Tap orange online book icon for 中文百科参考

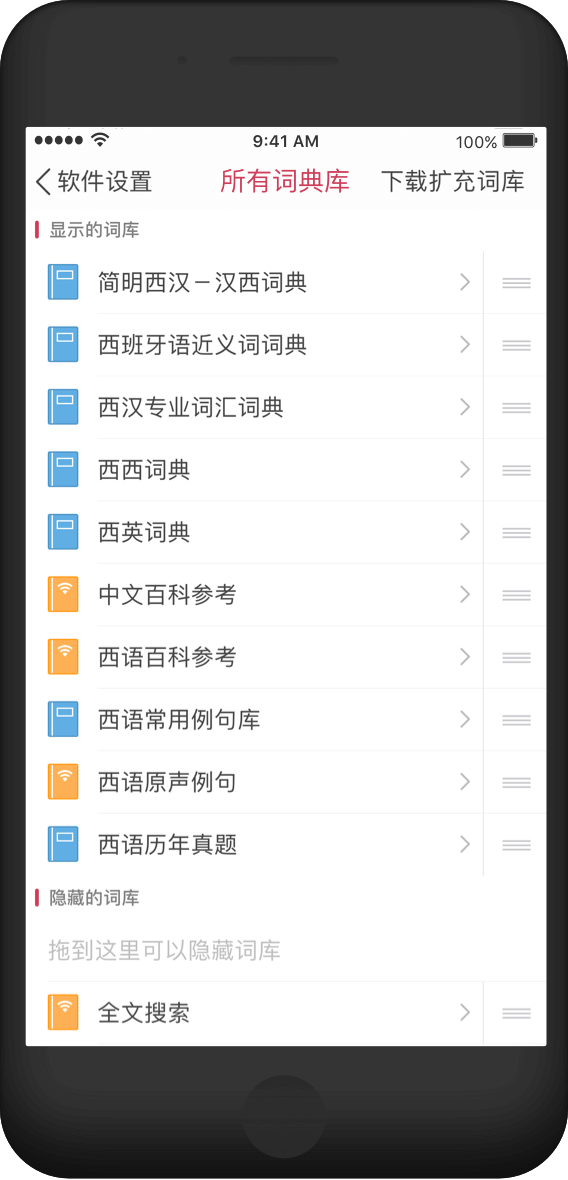point(63,595)
